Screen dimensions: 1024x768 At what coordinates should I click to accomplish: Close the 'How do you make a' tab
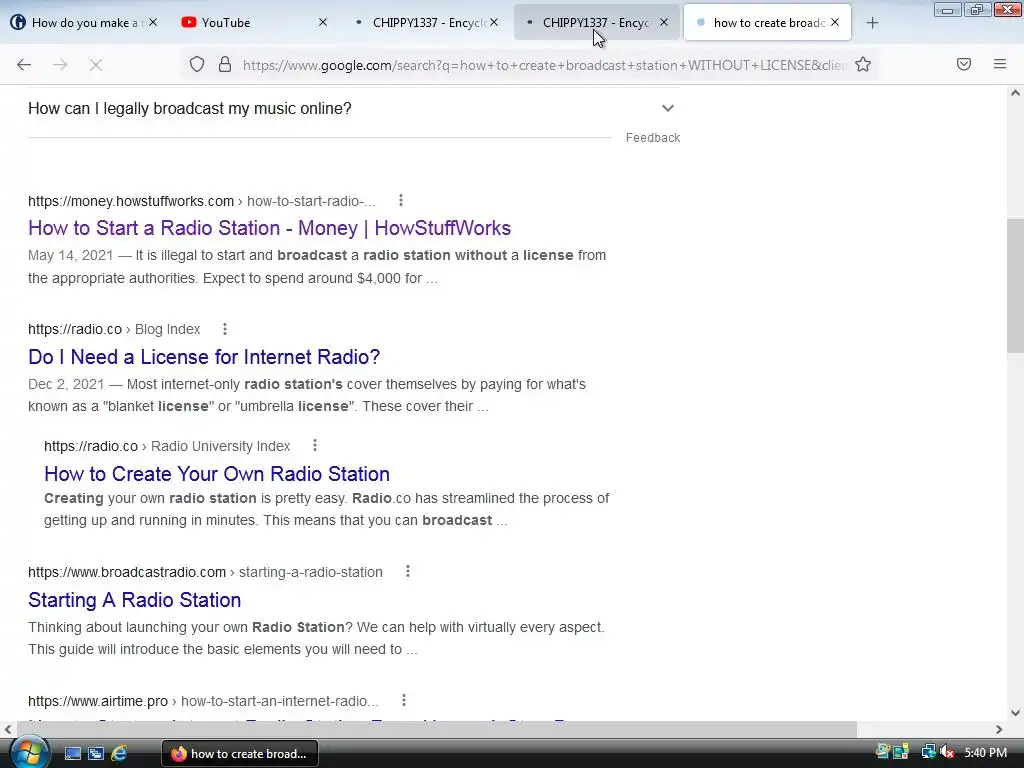pos(153,22)
